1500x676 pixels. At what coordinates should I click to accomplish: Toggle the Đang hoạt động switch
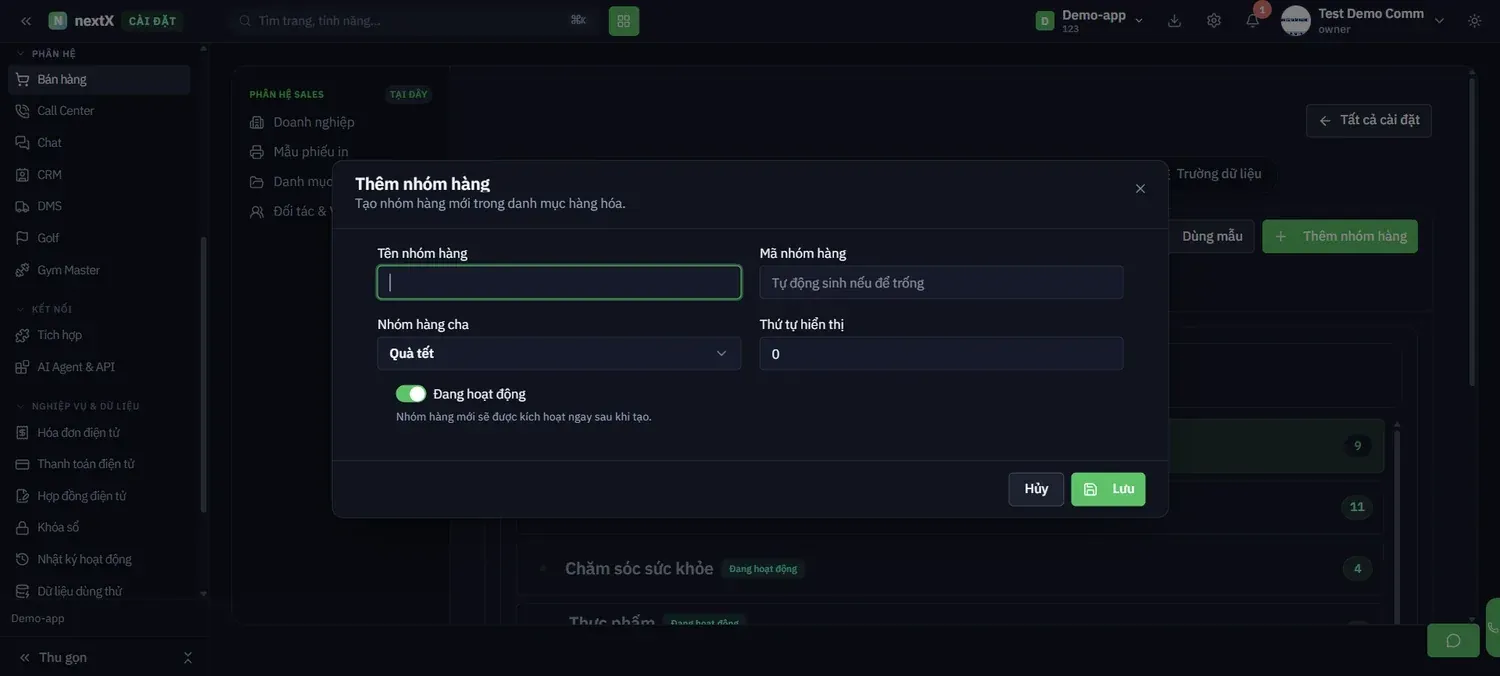(x=411, y=394)
